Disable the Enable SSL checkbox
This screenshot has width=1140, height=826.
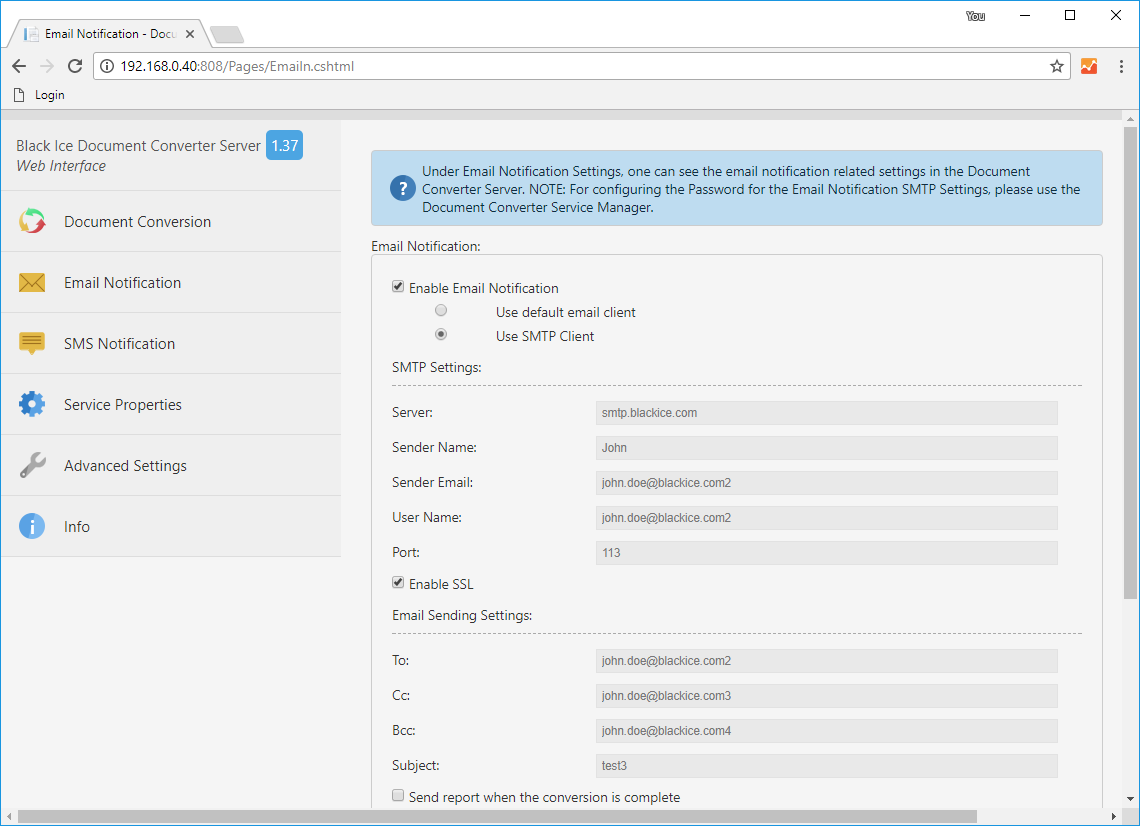point(398,582)
